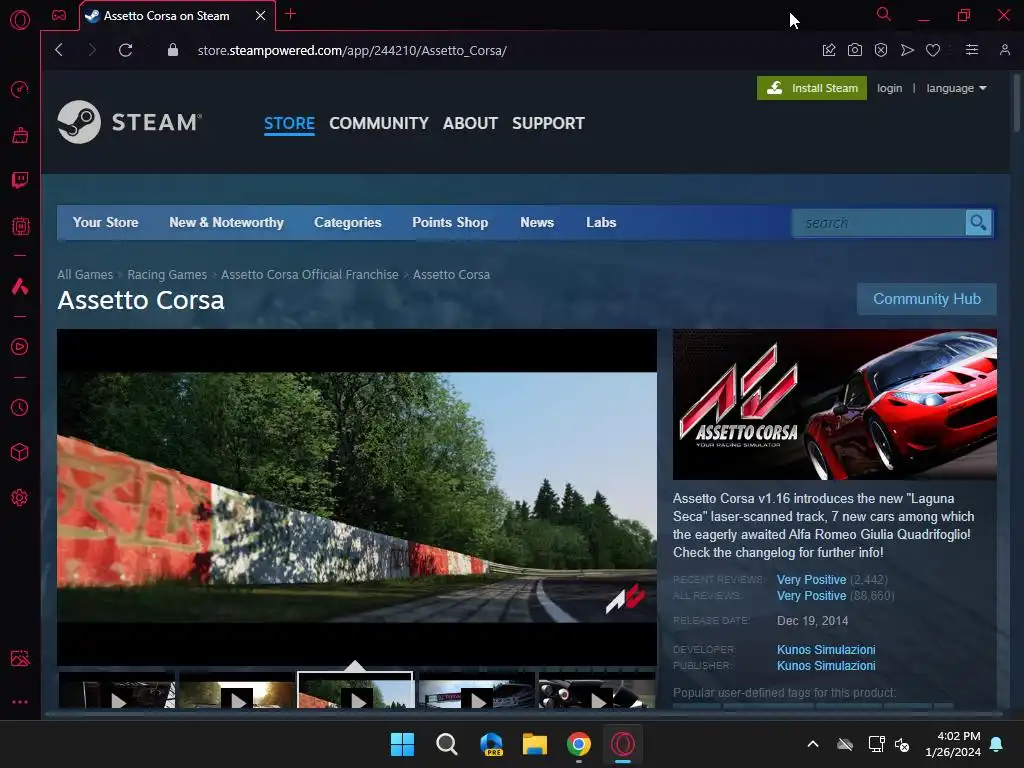Close the Assetto Corsa on Steam tab

coord(261,15)
